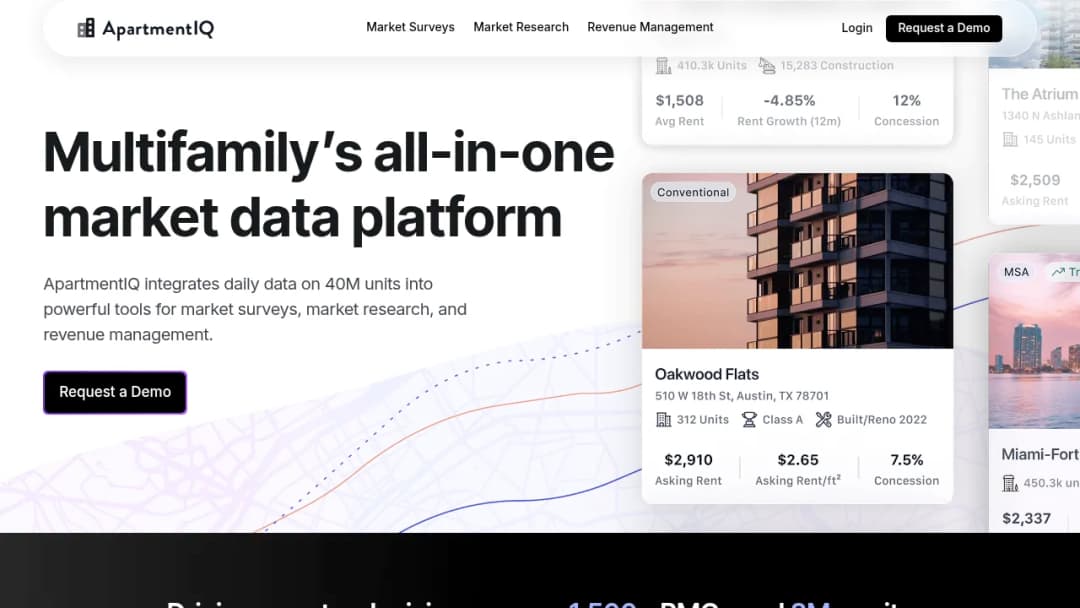Click the building icon next to 312 Units

(x=663, y=419)
